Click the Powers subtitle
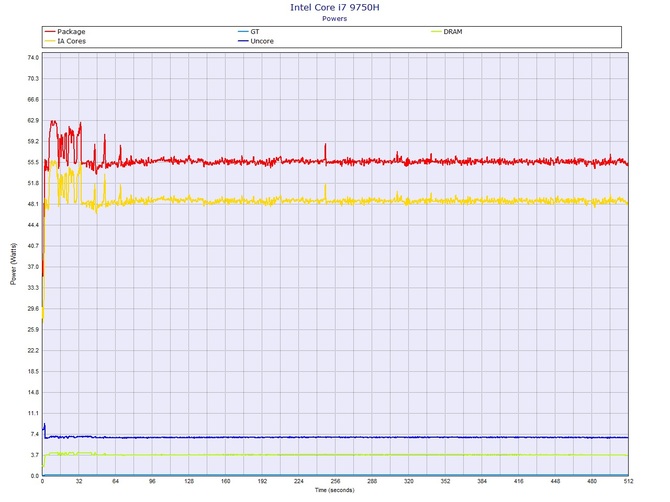 pos(335,18)
